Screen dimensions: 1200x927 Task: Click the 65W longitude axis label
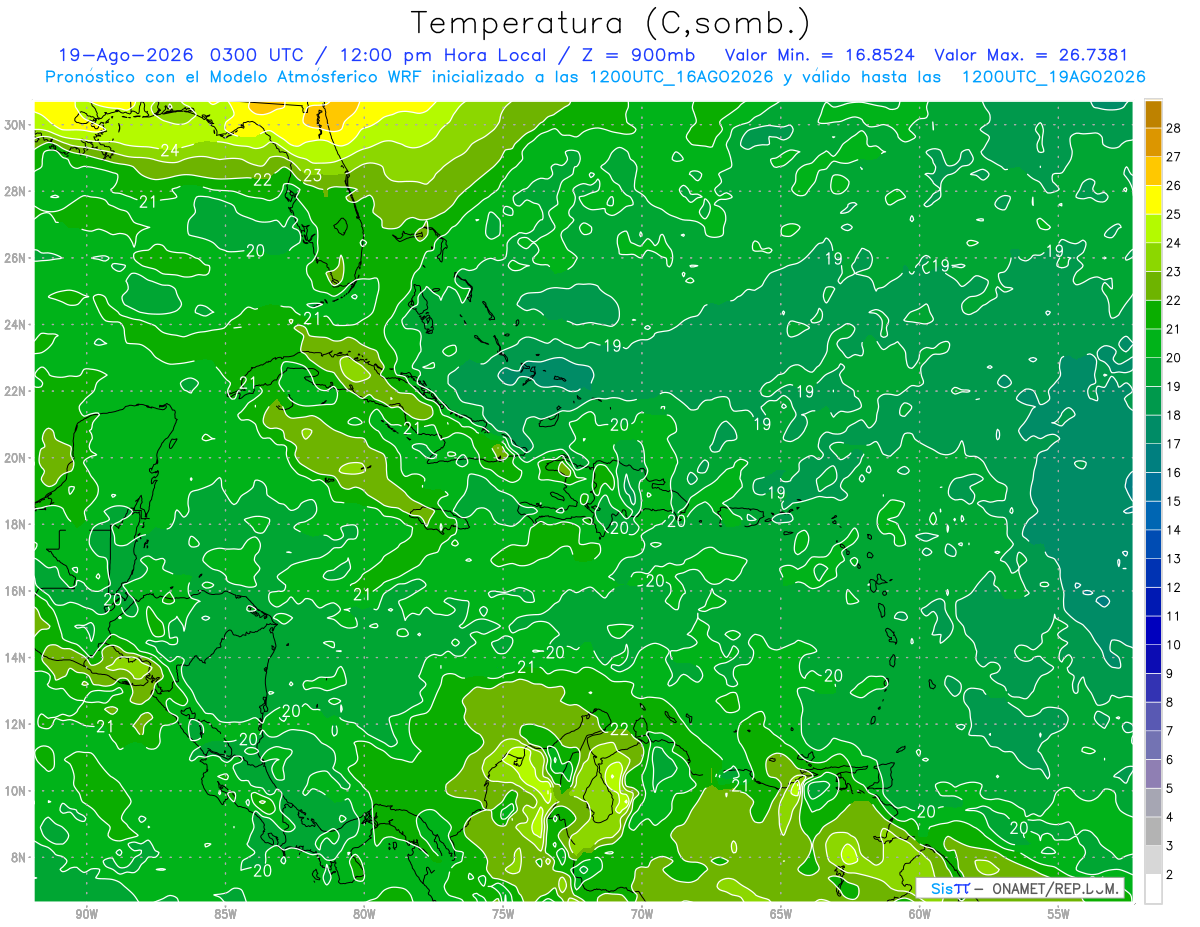(x=781, y=914)
